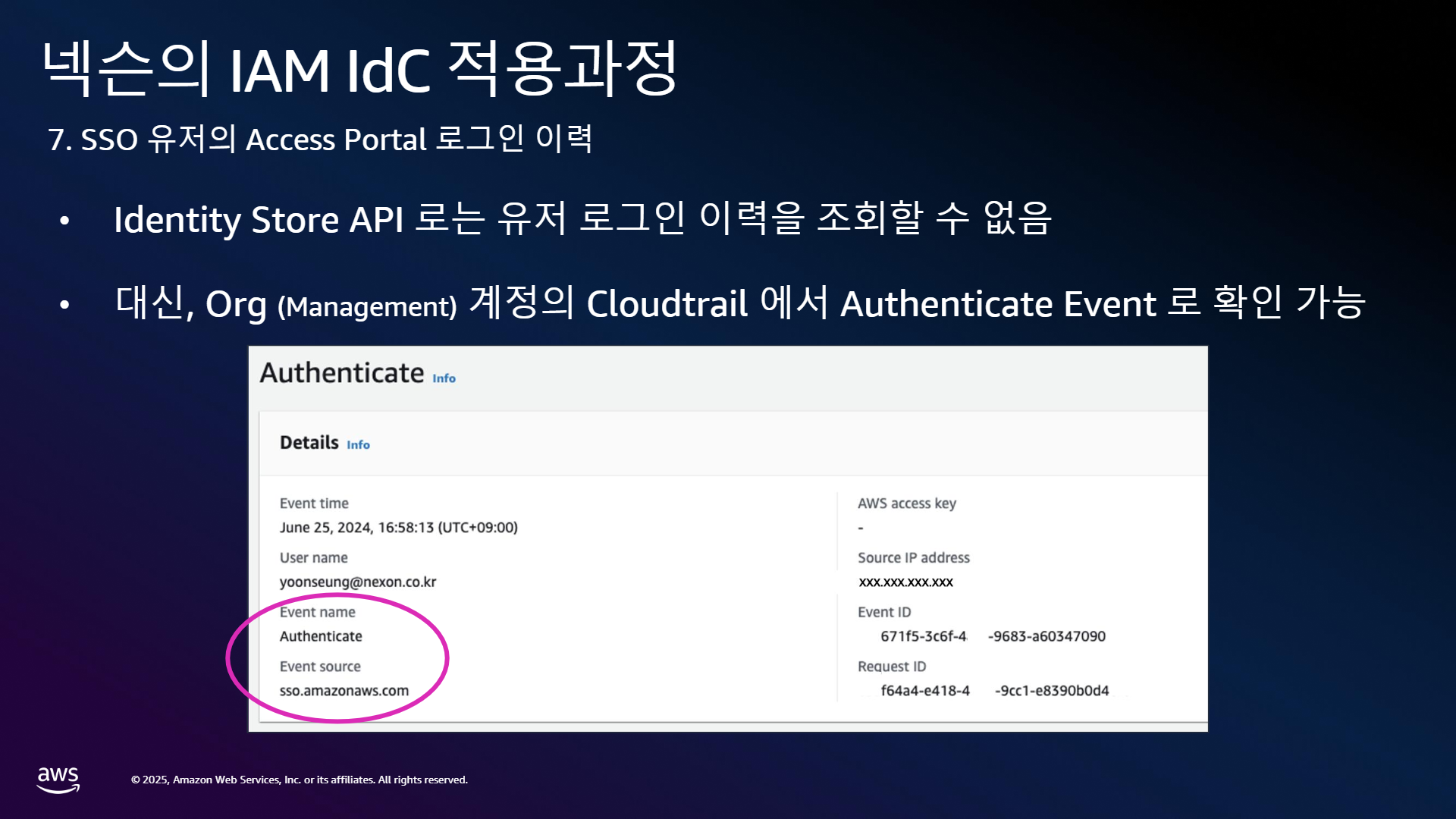Click the Identity Store API bullet text
This screenshot has width=1456, height=819.
[x=582, y=219]
